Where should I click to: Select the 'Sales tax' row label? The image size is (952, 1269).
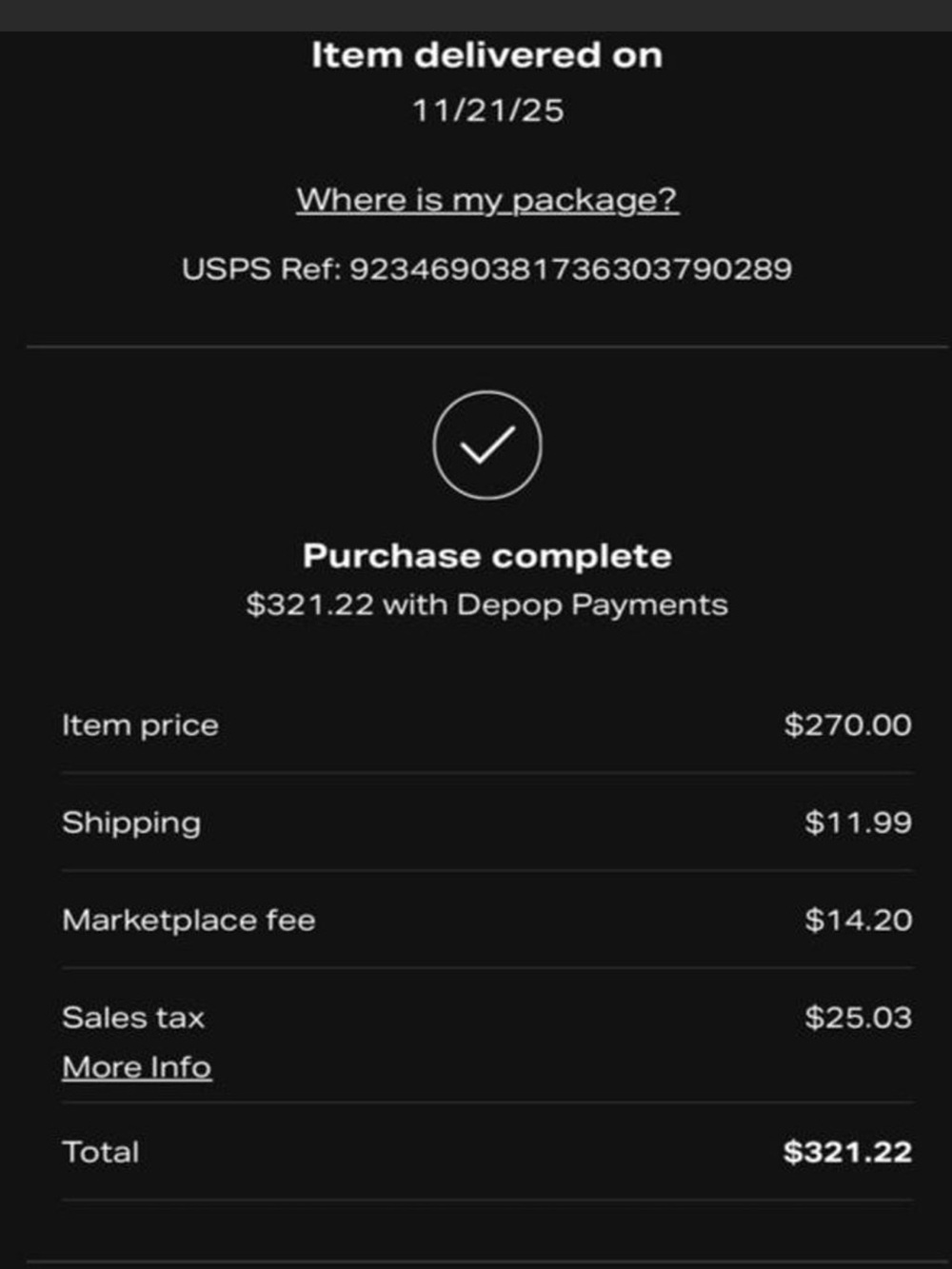(133, 1018)
